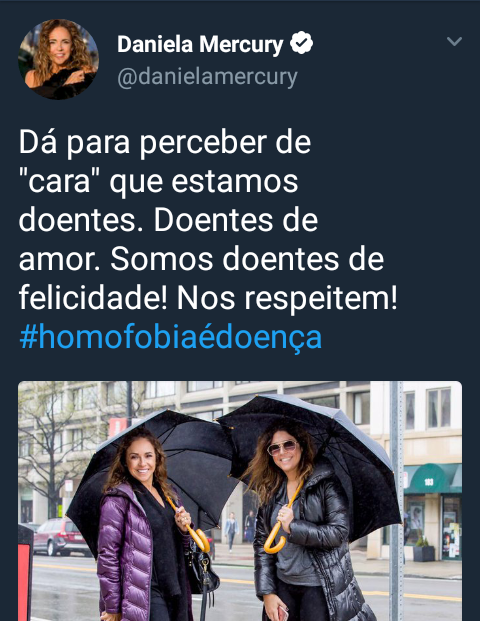480x621 pixels.
Task: Expand the tweet options chevron
Action: [454, 41]
